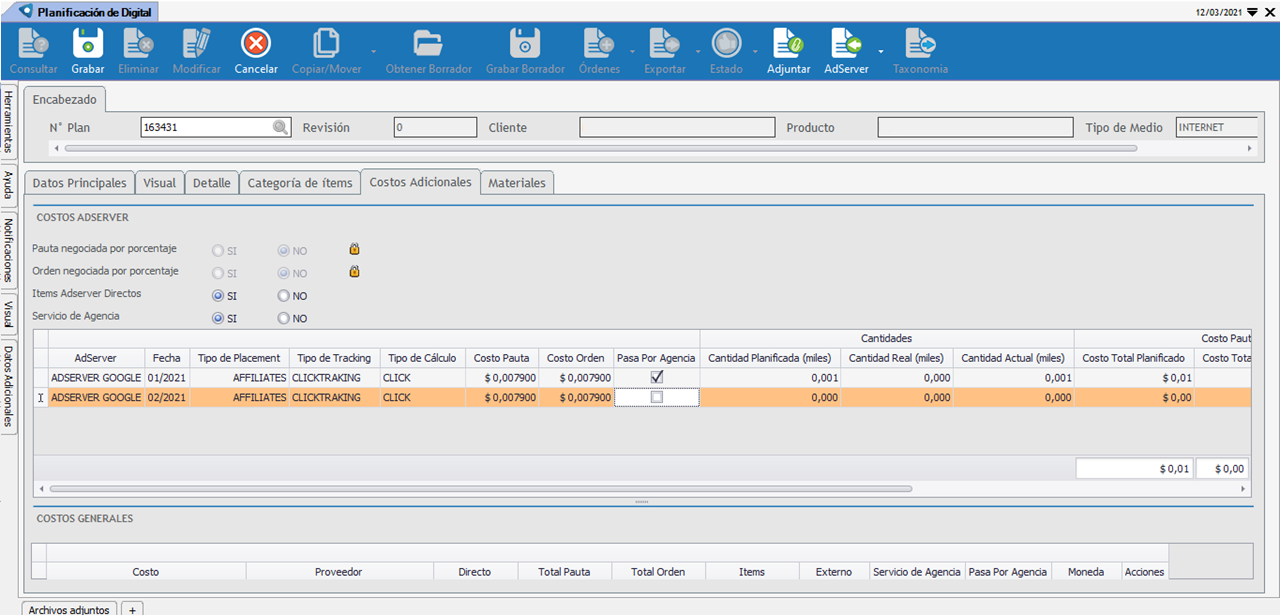1280x615 pixels.
Task: Click the lock icon beside Orden negociada
Action: pyautogui.click(x=354, y=272)
